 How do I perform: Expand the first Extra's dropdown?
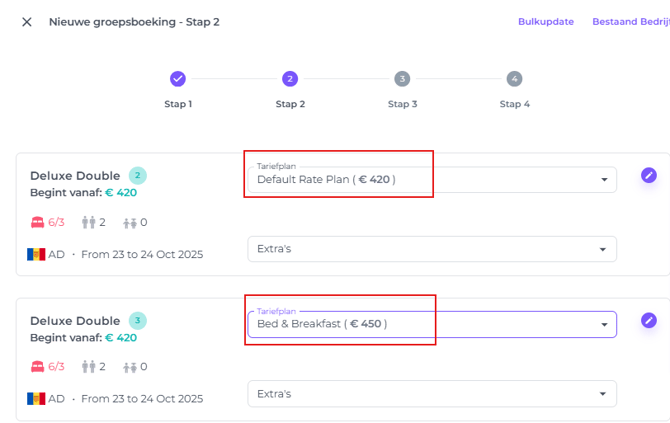[432, 249]
